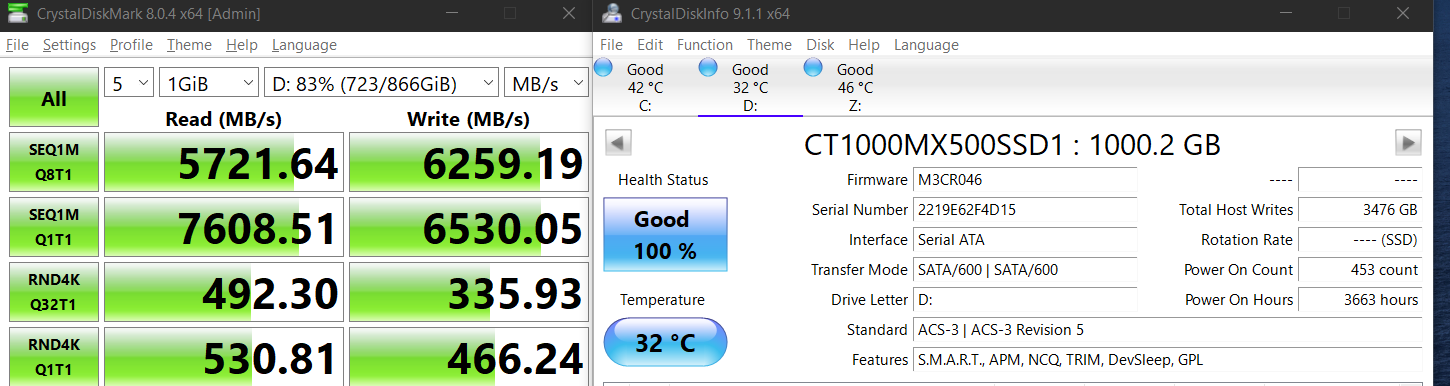Open the target drive dropdown D: 83%
This screenshot has height=386, width=1450.
pos(382,83)
